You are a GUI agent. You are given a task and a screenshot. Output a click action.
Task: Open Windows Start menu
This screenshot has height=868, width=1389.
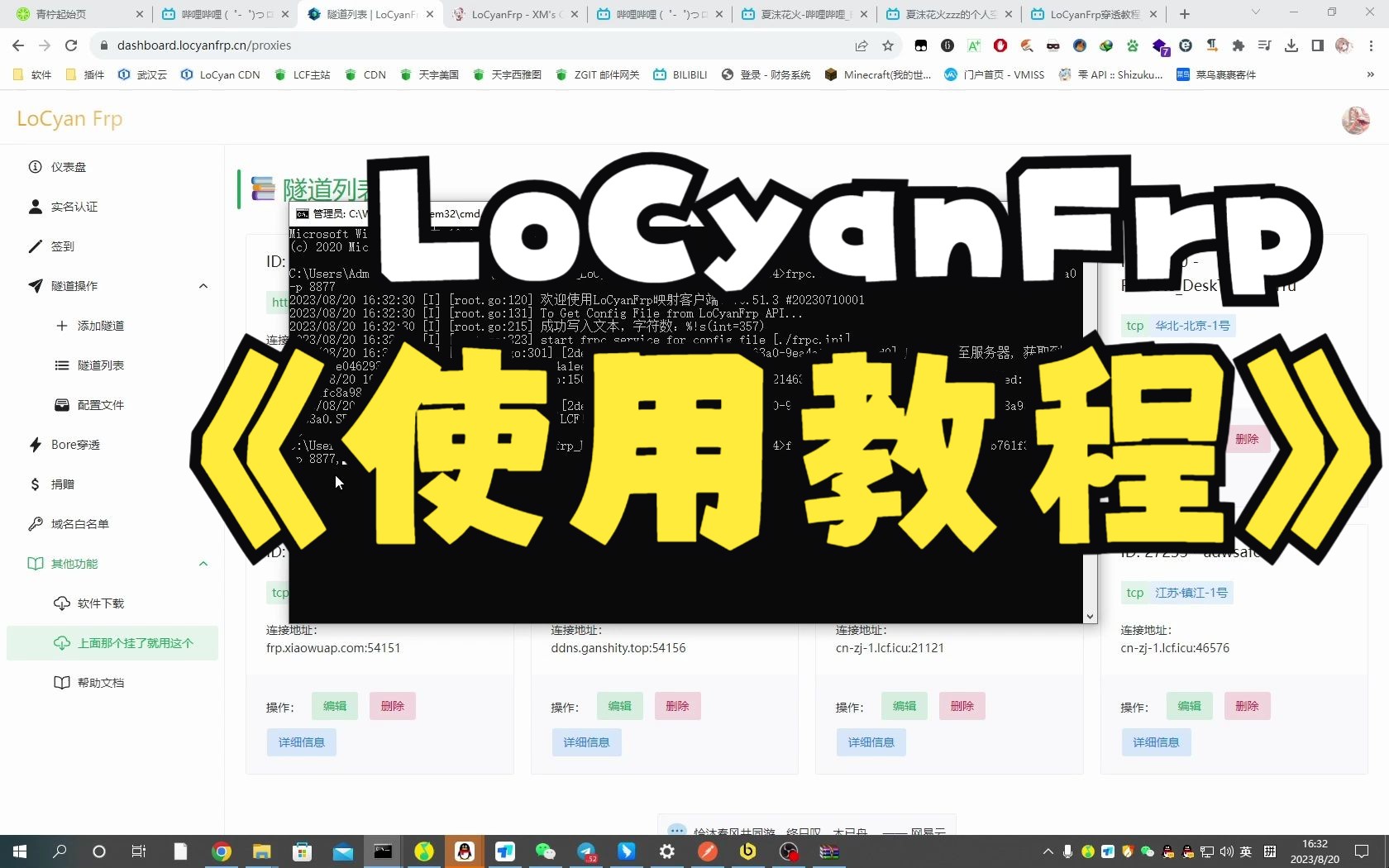click(x=20, y=851)
